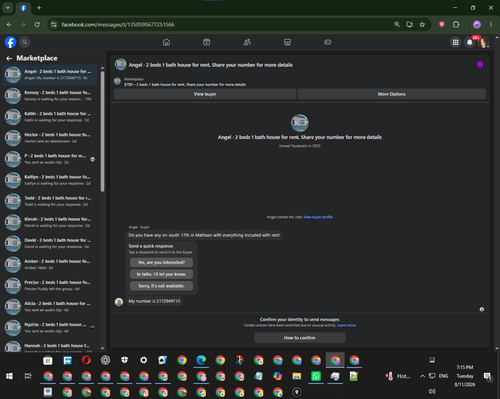This screenshot has width=500, height=399.
Task: Open the Gaming icon in top navbar
Action: pos(328,42)
